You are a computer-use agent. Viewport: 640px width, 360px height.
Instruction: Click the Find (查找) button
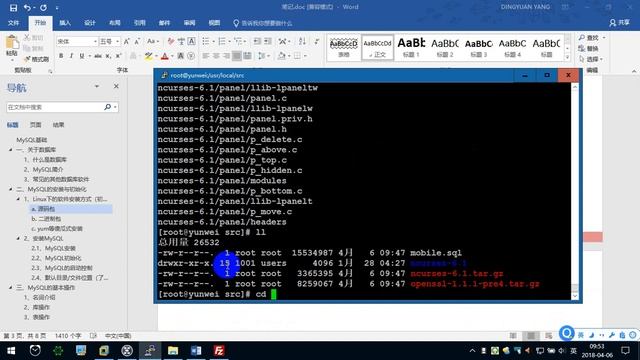pyautogui.click(x=589, y=38)
